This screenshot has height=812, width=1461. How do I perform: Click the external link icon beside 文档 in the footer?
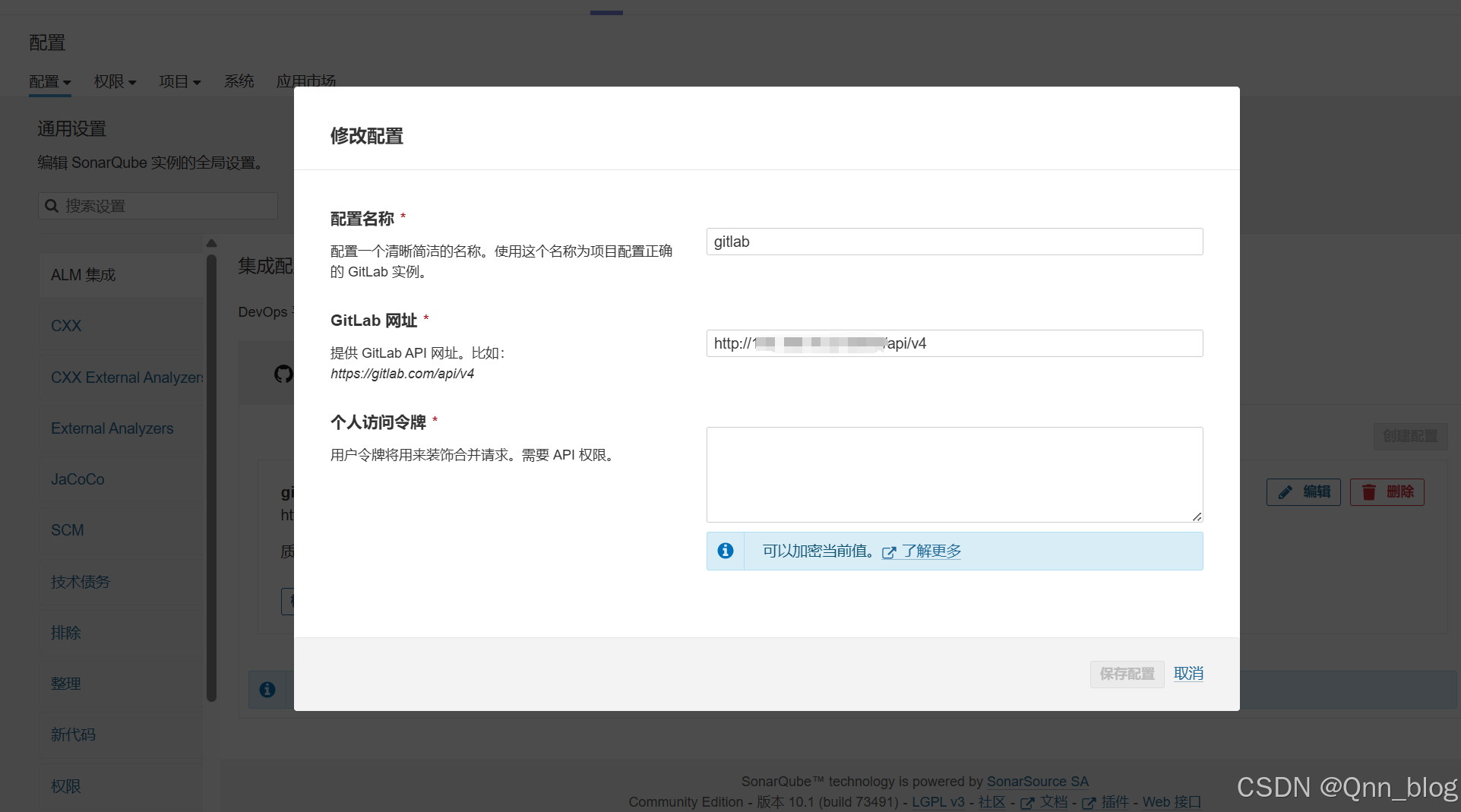pos(1027,803)
